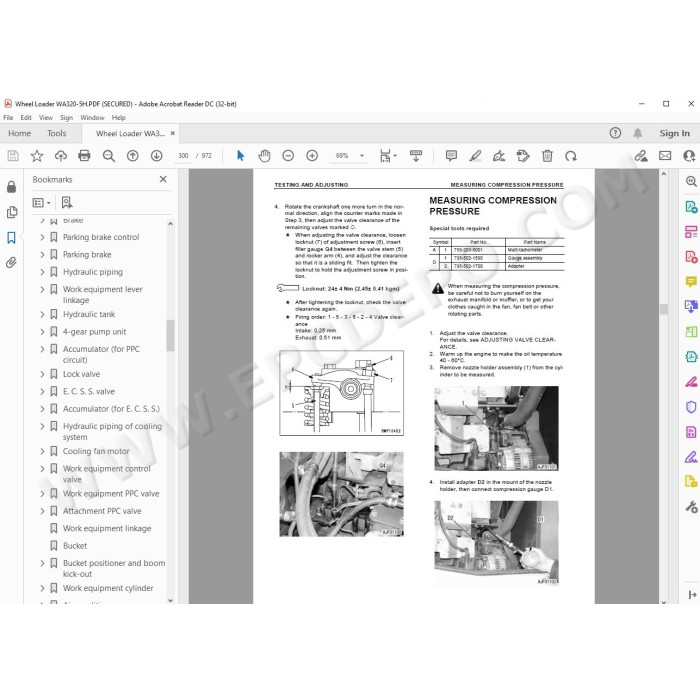Close the Bookmarks panel

click(163, 179)
